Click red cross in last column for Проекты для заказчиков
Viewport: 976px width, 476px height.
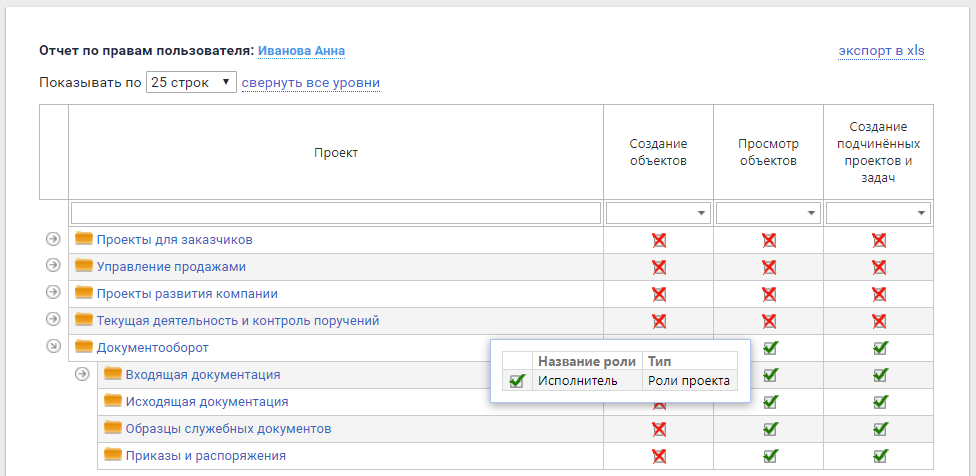click(x=879, y=240)
